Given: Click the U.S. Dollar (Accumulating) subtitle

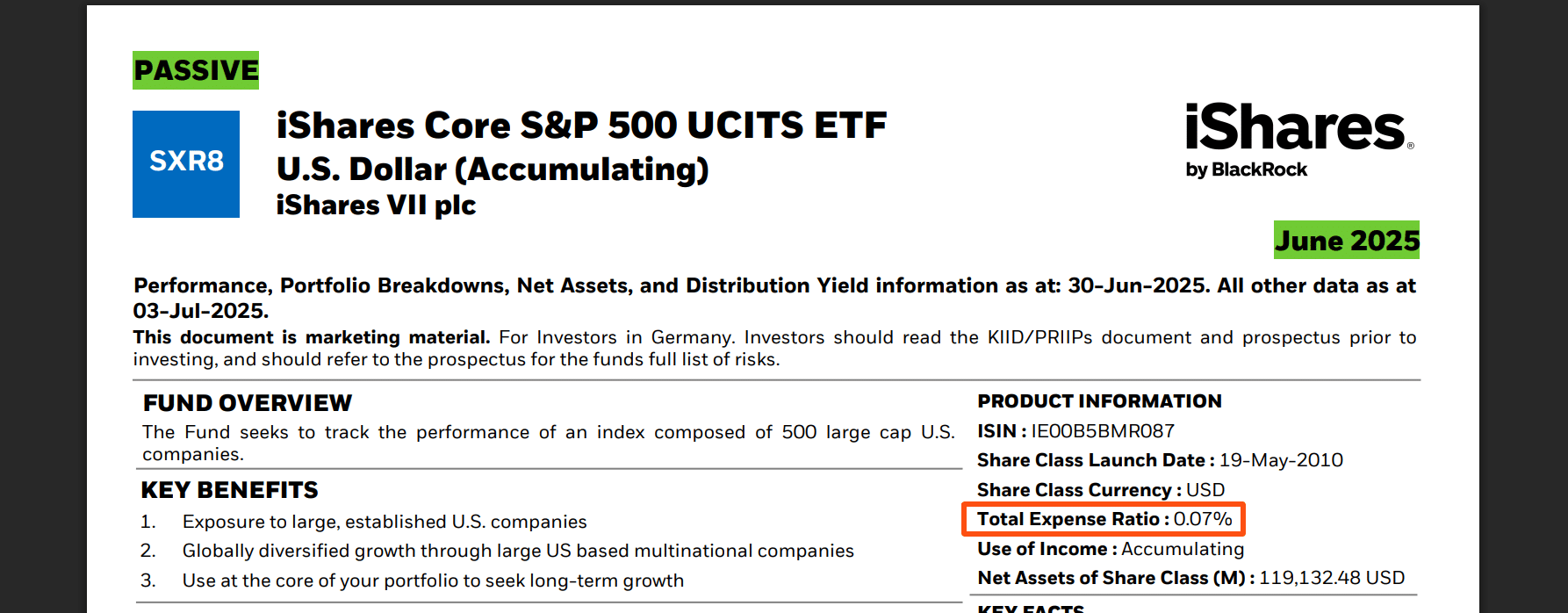Looking at the screenshot, I should (493, 169).
